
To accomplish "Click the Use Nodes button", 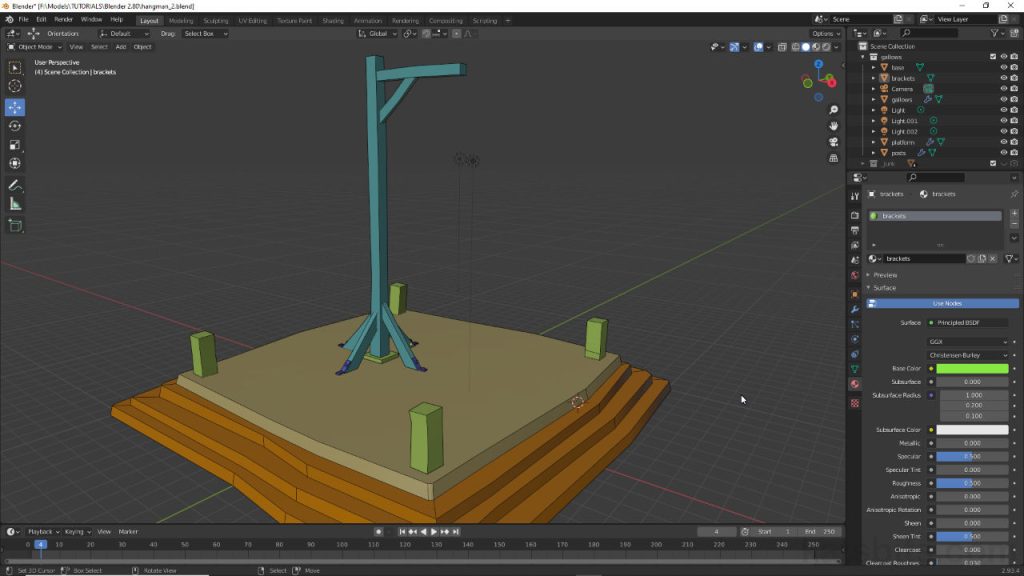I will pos(947,303).
